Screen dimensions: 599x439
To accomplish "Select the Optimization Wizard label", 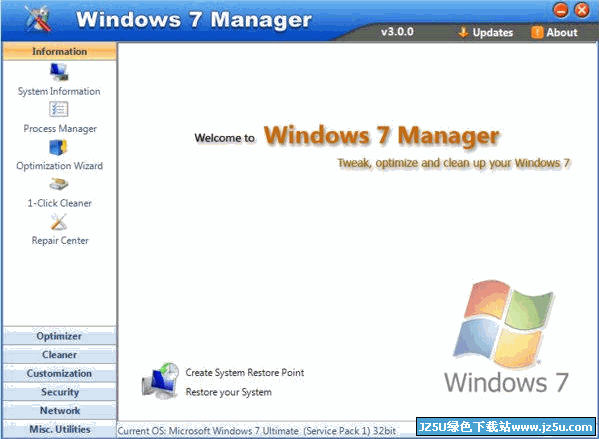I will (60, 166).
